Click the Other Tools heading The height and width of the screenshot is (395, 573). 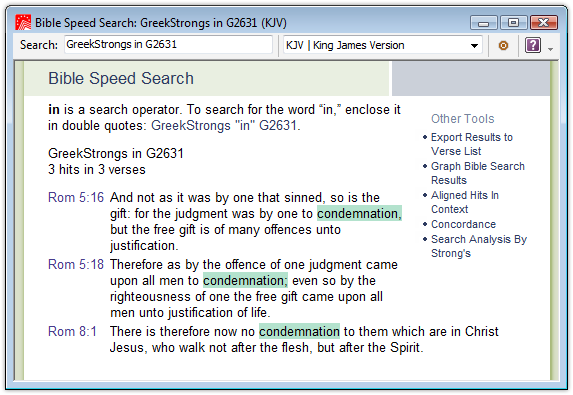coord(462,119)
